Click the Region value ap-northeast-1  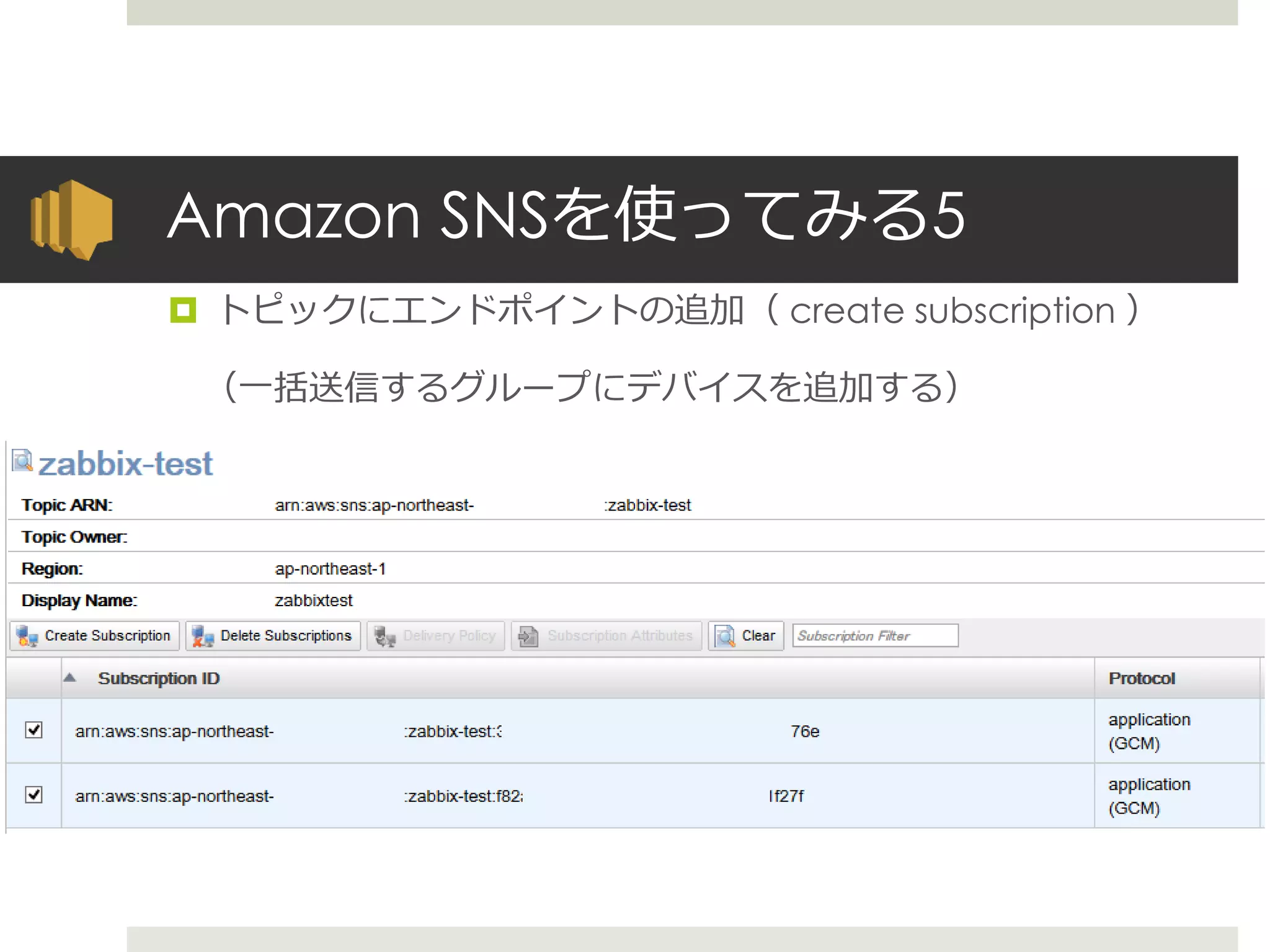(x=331, y=569)
